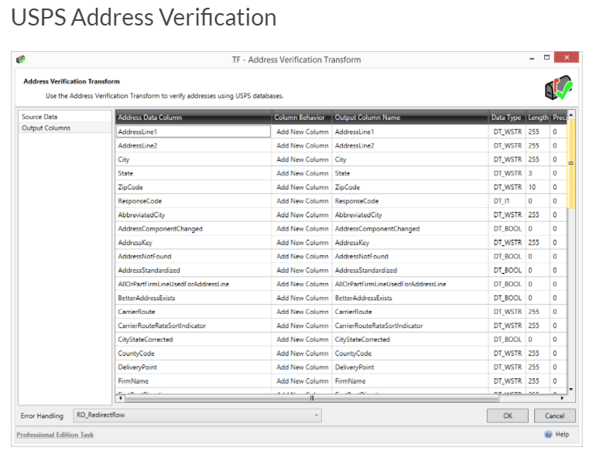Image resolution: width=596 pixels, height=454 pixels.
Task: Click the vertical scrollbar down arrow
Action: 571,389
